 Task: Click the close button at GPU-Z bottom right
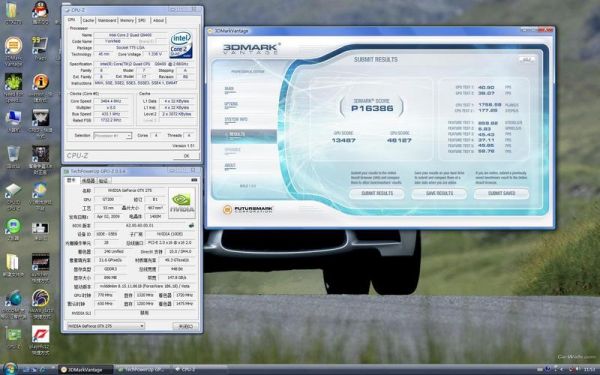tap(186, 326)
